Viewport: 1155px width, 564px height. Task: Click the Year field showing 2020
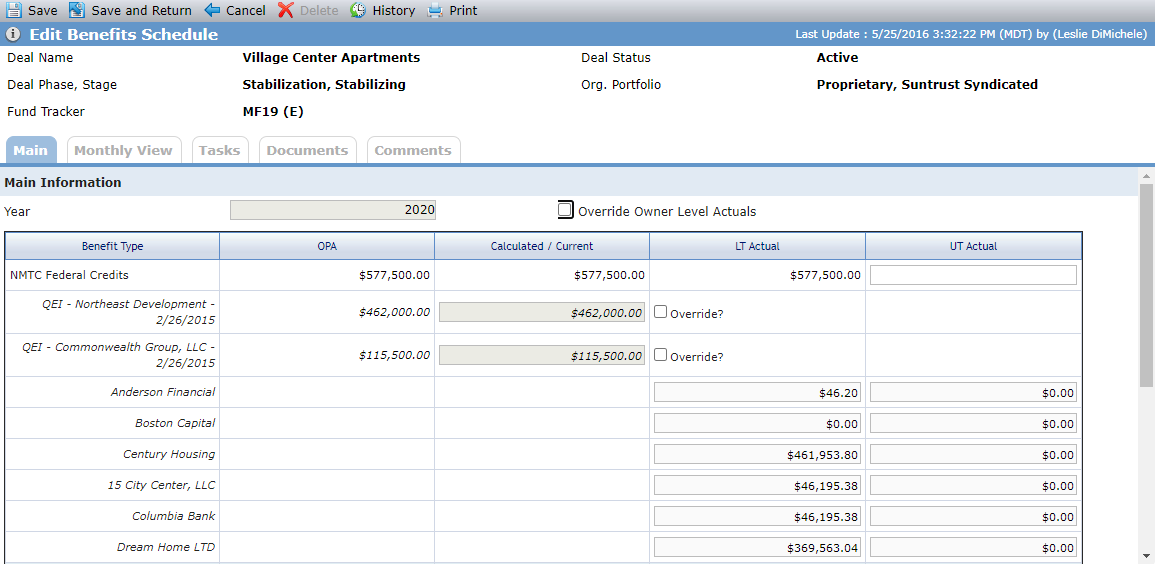tap(333, 210)
